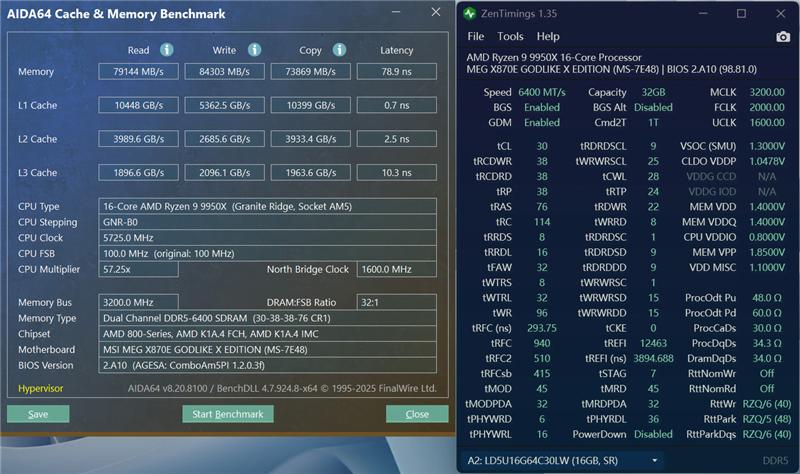Select L2 Cache Read 3989.6 GB/s
Viewport: 800px width, 474px height.
(138, 139)
